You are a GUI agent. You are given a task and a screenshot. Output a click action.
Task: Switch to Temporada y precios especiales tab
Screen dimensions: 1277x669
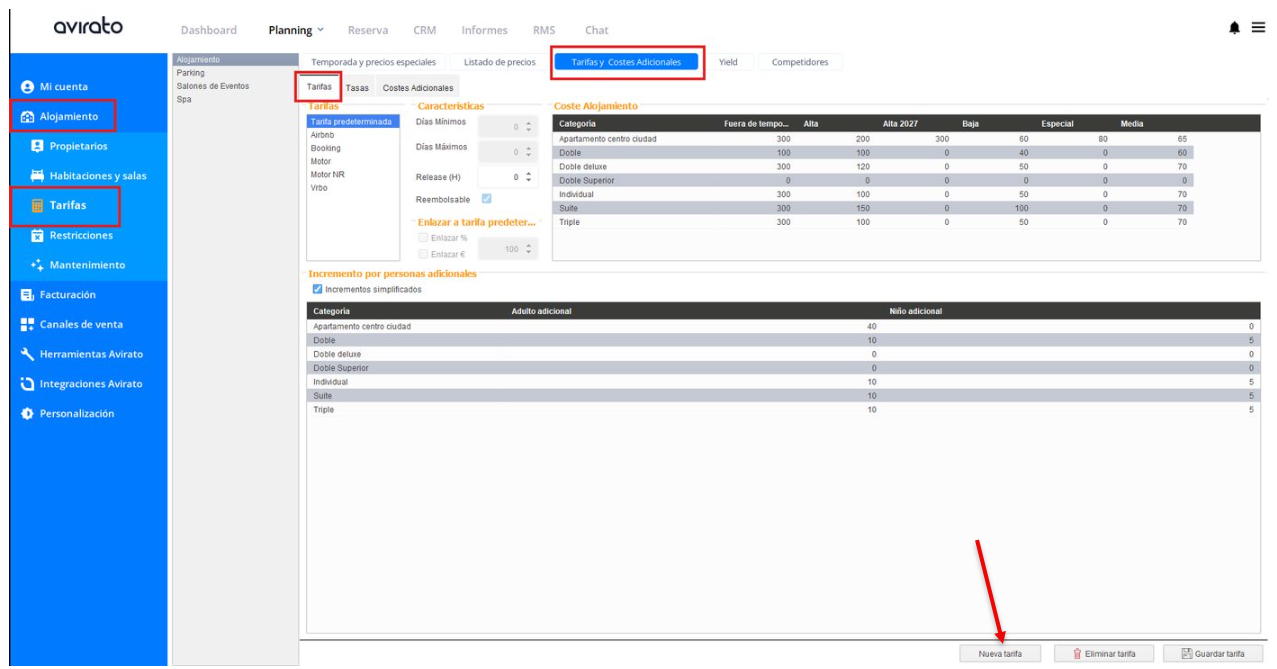click(x=373, y=62)
